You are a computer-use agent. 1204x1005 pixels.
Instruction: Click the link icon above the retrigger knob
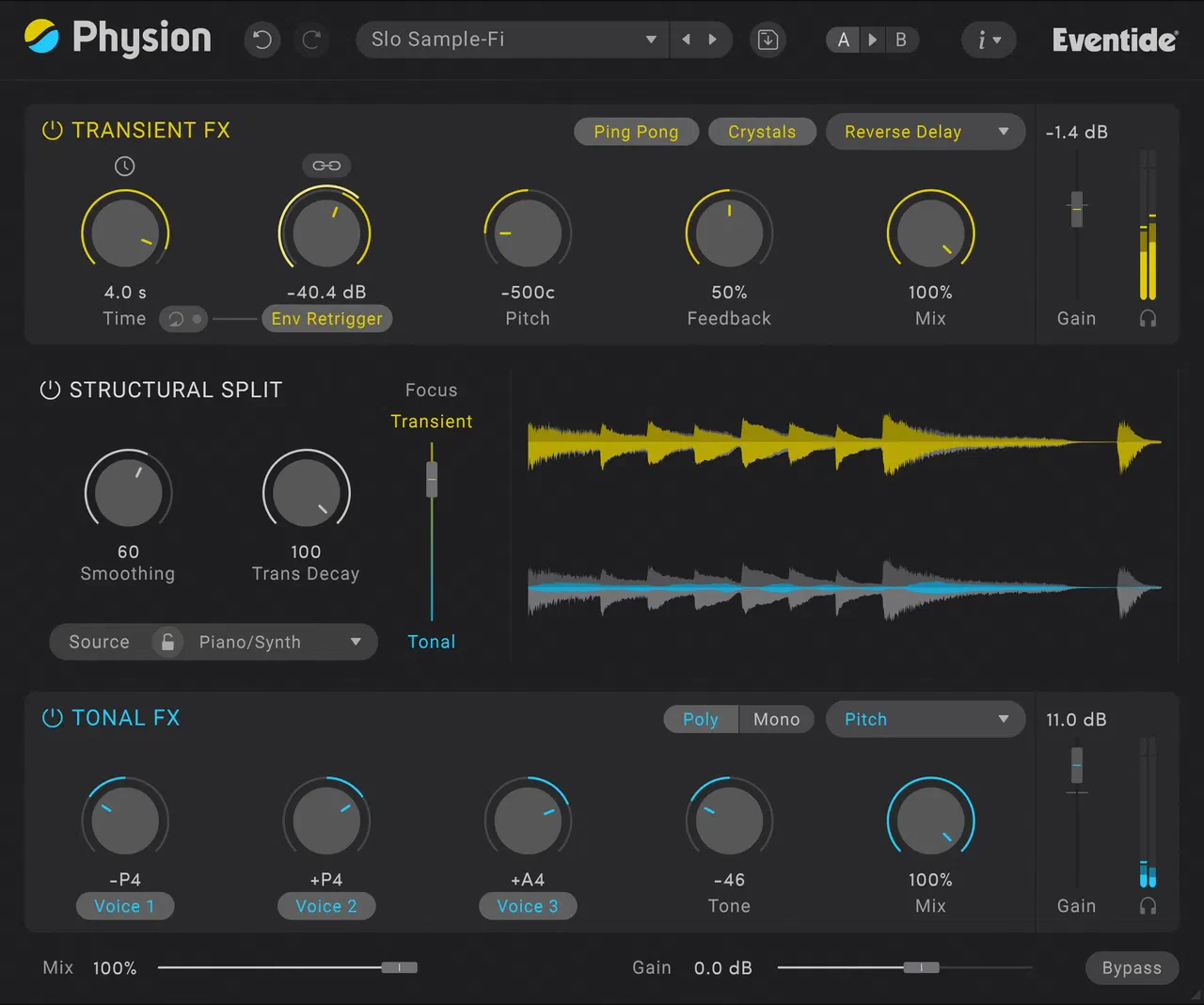click(x=326, y=166)
